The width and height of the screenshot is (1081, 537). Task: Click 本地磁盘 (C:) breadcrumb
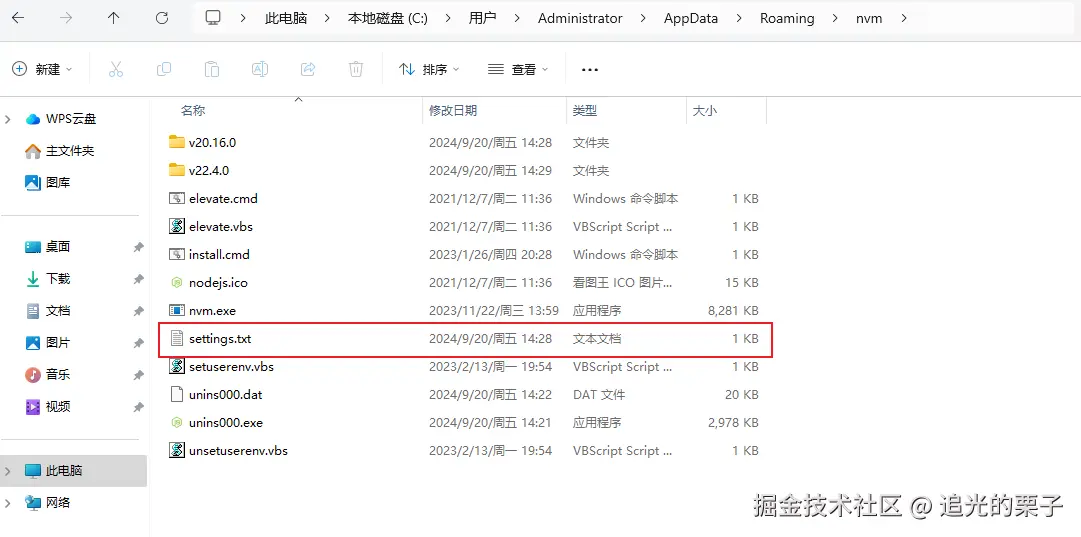[x=387, y=19]
